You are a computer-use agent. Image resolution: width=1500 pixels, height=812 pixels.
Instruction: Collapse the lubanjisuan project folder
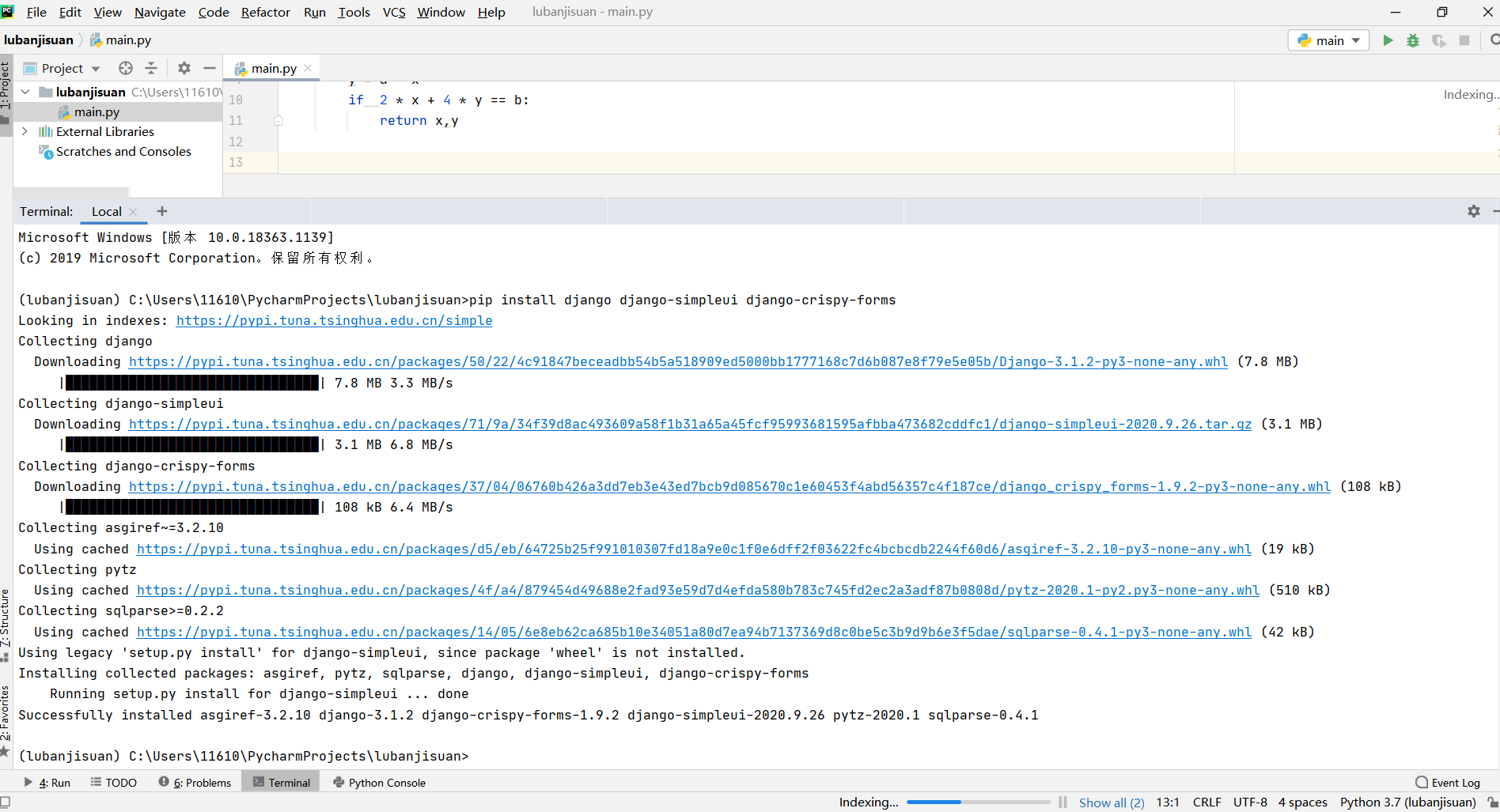click(25, 92)
